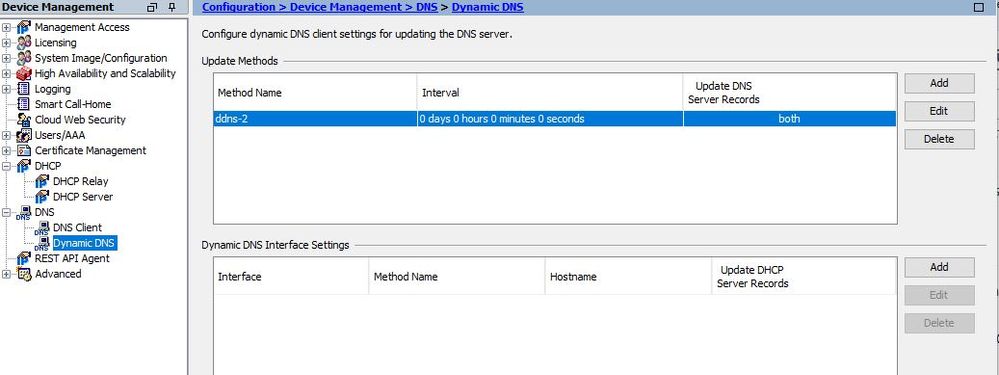Viewport: 999px width, 375px height.
Task: Click the DHCP folder icon
Action: point(24,166)
